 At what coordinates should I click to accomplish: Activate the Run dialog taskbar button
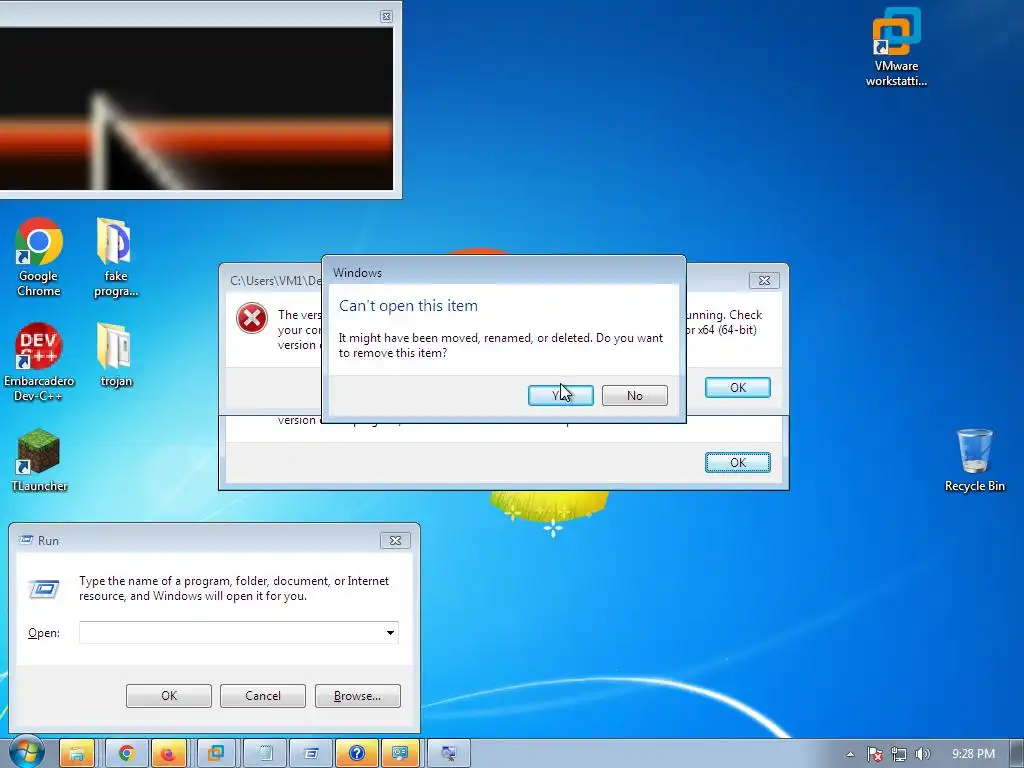pos(311,754)
